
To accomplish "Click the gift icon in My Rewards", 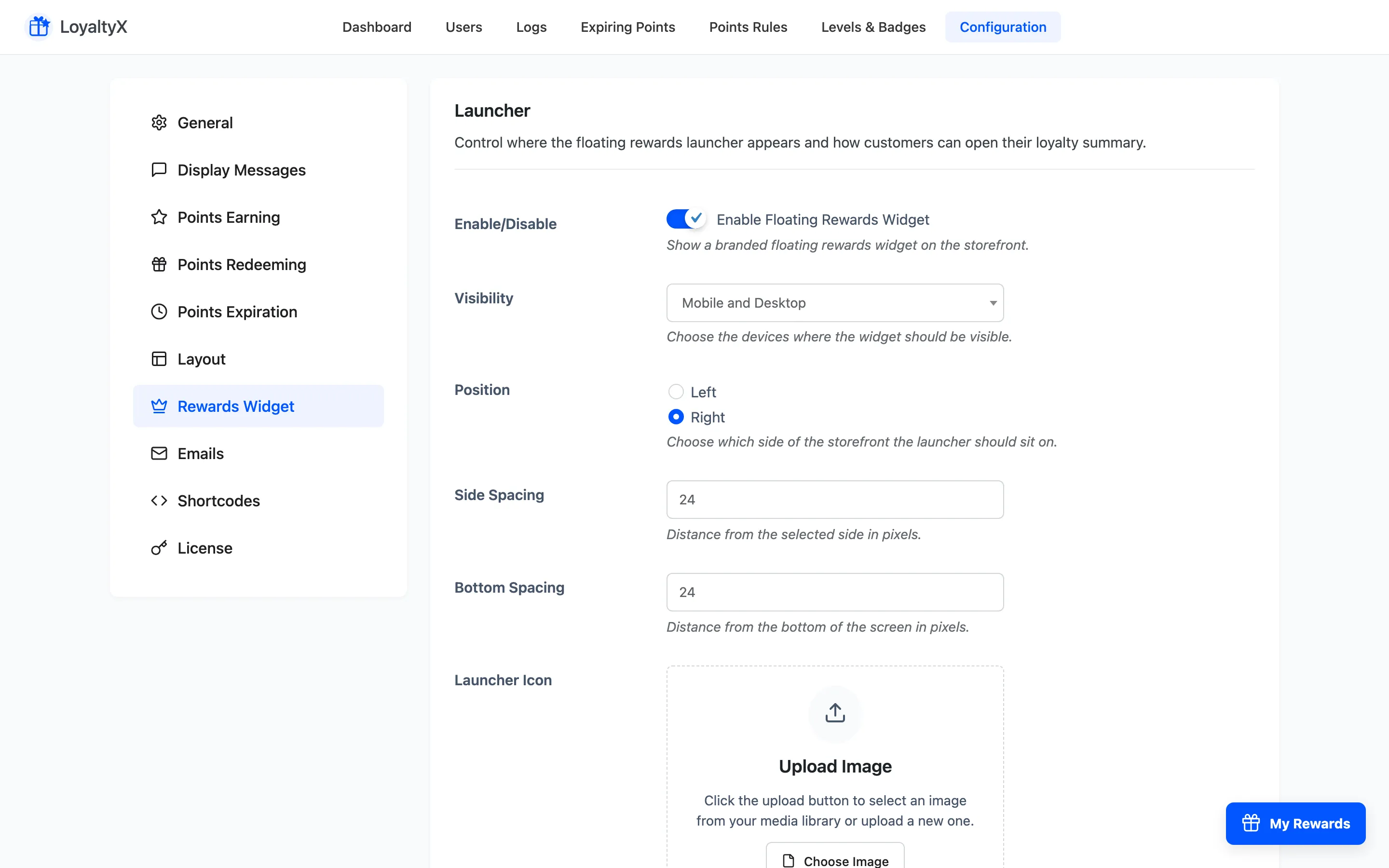I will click(1251, 823).
